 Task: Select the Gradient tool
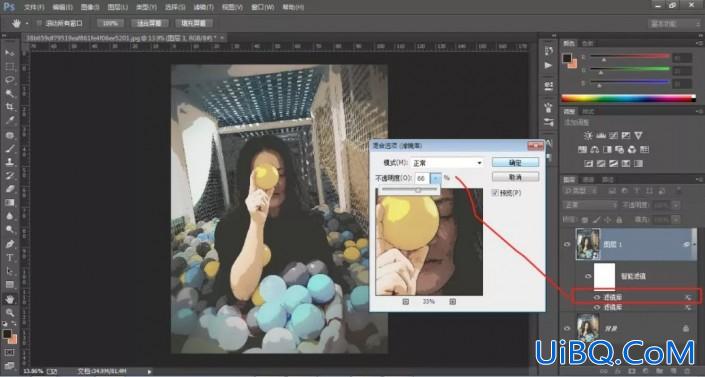coord(9,203)
